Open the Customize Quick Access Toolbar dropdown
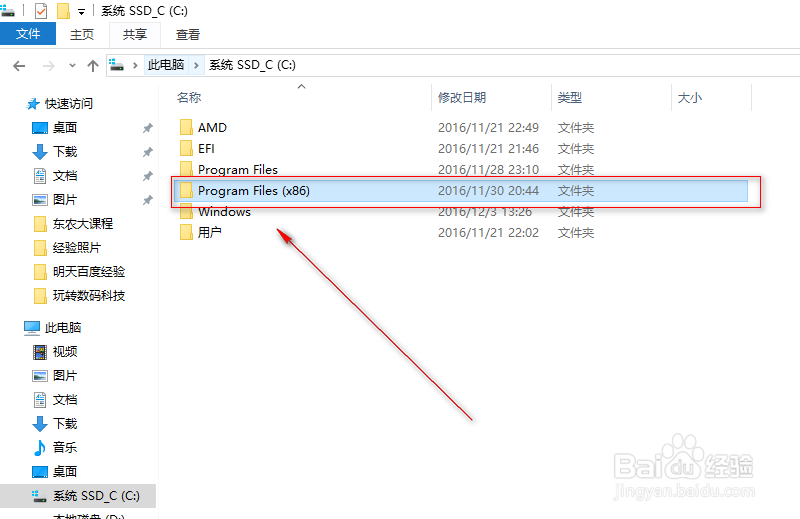This screenshot has height=519, width=800. coord(81,12)
